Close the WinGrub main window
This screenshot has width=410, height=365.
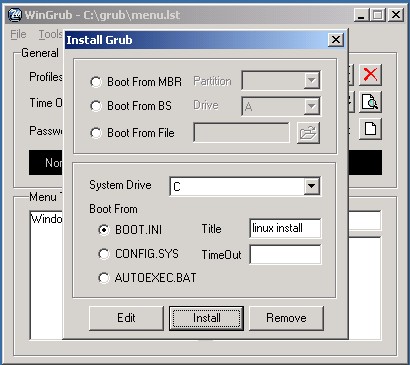[396, 15]
